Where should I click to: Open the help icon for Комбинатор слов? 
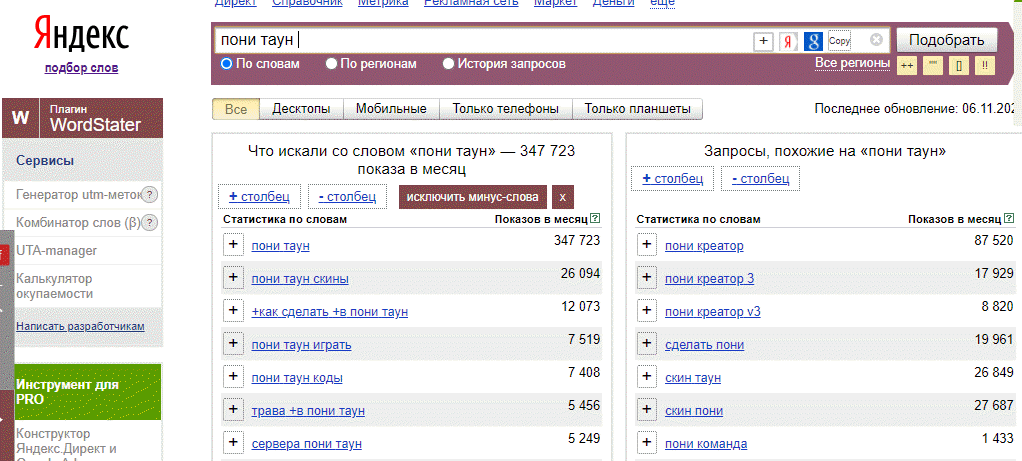coord(150,223)
